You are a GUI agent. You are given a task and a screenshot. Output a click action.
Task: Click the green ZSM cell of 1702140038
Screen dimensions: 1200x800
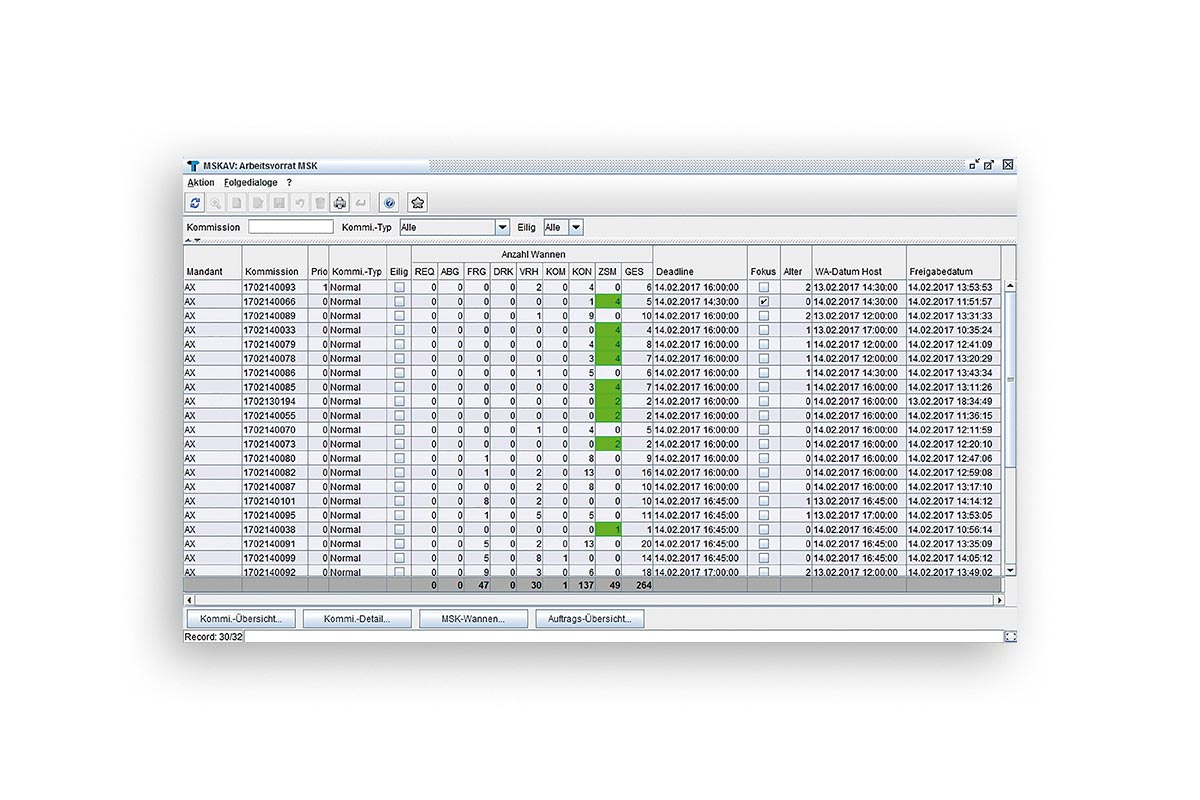(609, 530)
